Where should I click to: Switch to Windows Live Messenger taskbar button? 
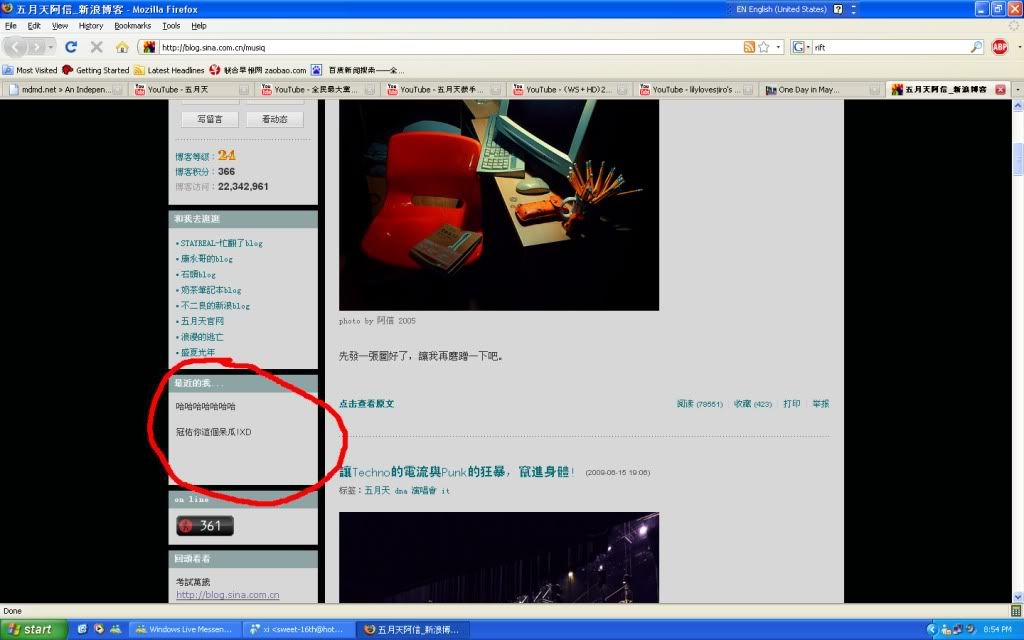pos(185,630)
